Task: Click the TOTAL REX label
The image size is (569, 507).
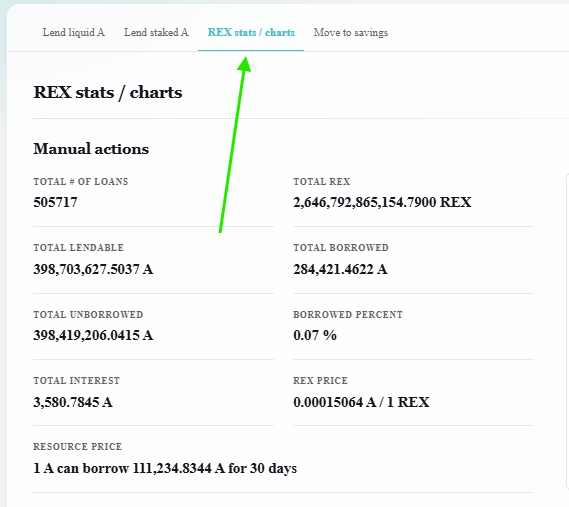Action: pos(322,181)
